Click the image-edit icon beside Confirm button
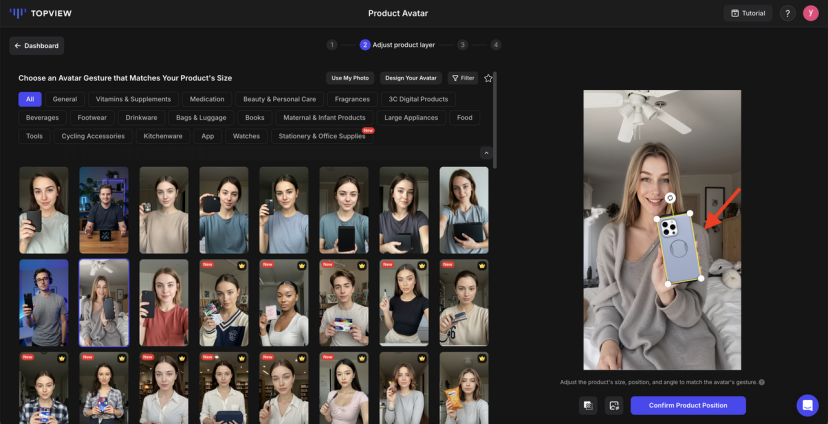The image size is (828, 424). (x=614, y=406)
